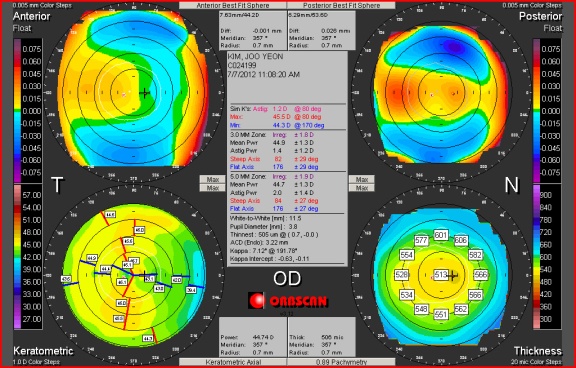Click the Keratometric Axial footer button

pyautogui.click(x=233, y=362)
